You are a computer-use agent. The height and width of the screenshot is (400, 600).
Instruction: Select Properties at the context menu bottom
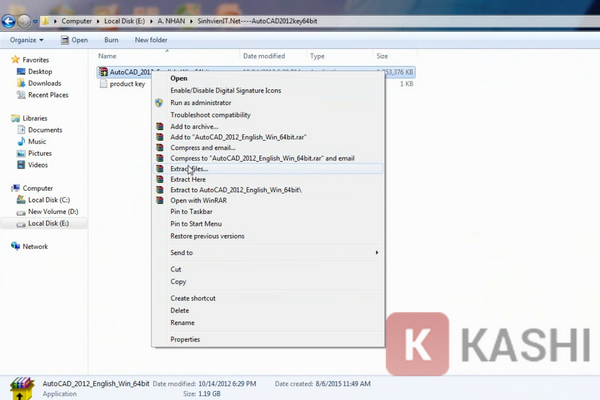(185, 339)
